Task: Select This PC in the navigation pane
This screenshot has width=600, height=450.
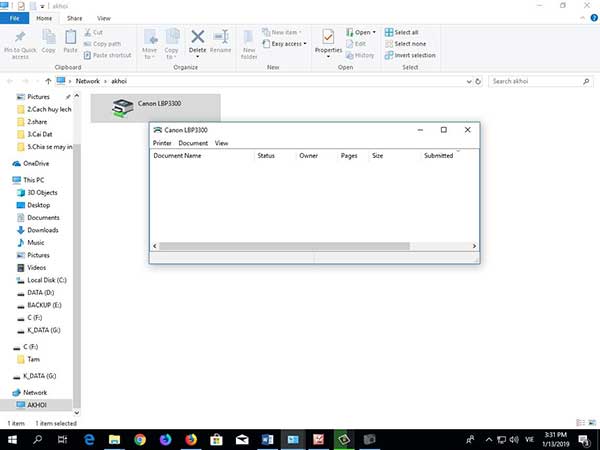Action: coord(28,180)
